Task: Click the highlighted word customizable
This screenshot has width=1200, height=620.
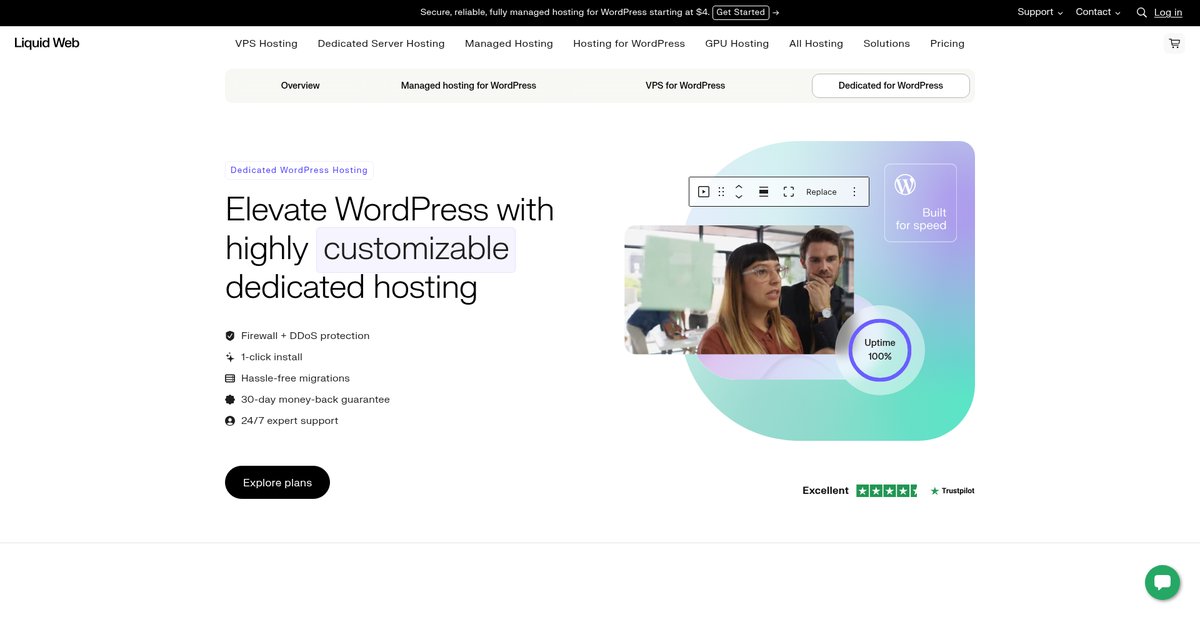Action: coord(416,249)
